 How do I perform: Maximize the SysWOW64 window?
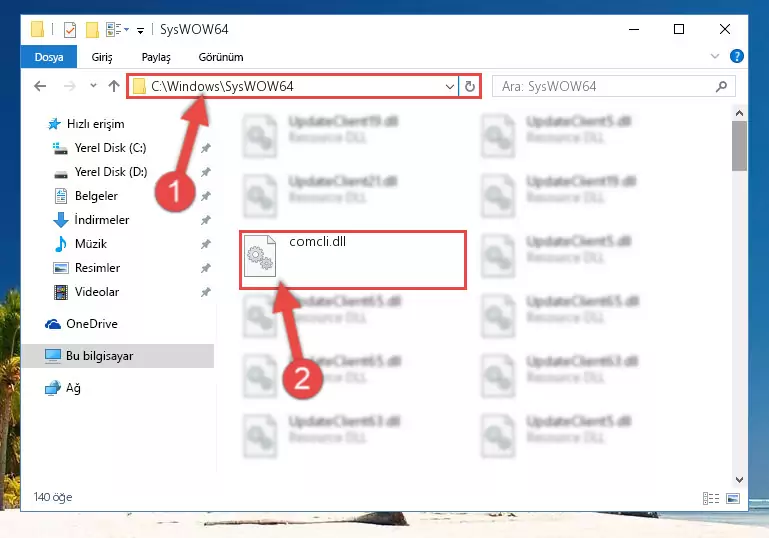pos(679,29)
